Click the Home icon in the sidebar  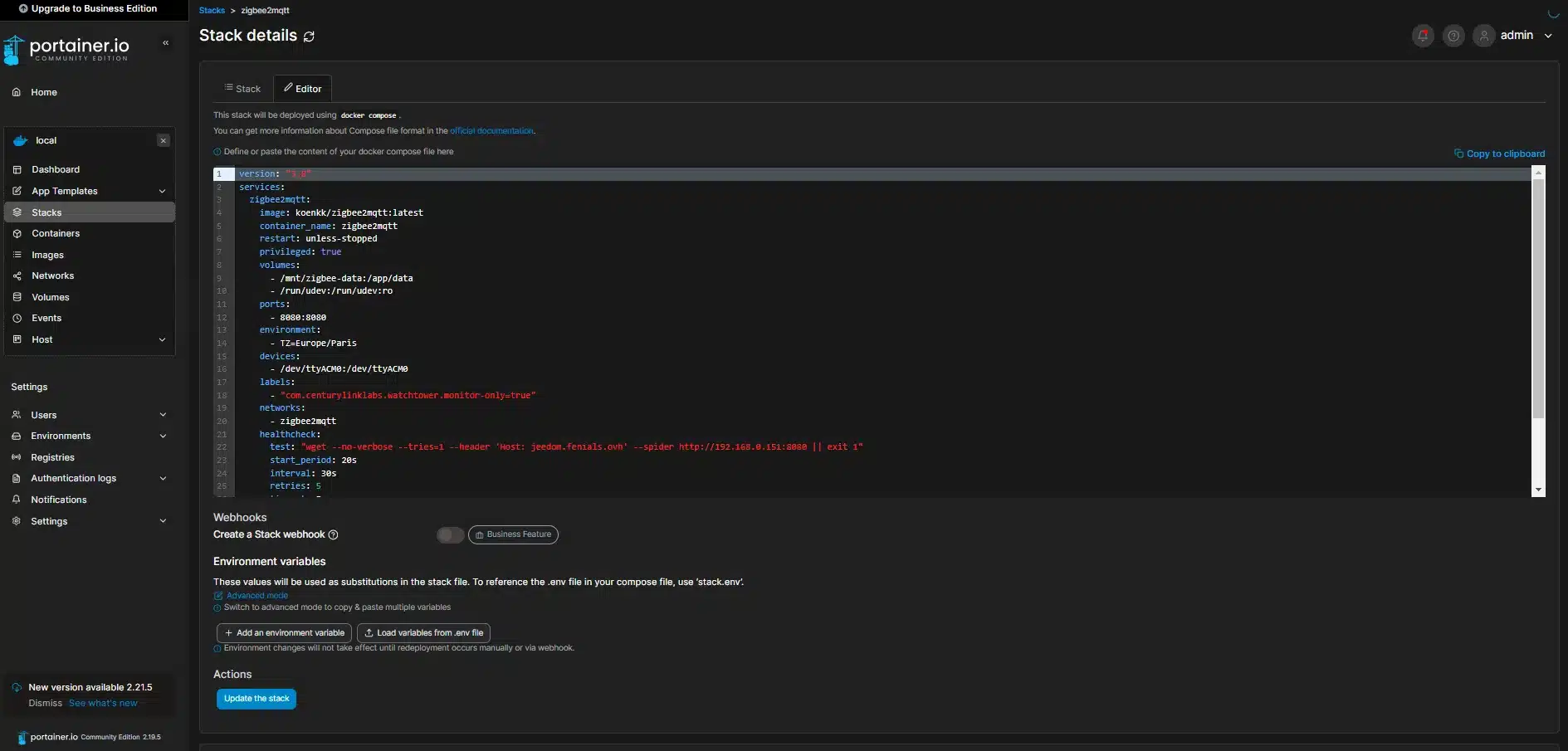(16, 92)
